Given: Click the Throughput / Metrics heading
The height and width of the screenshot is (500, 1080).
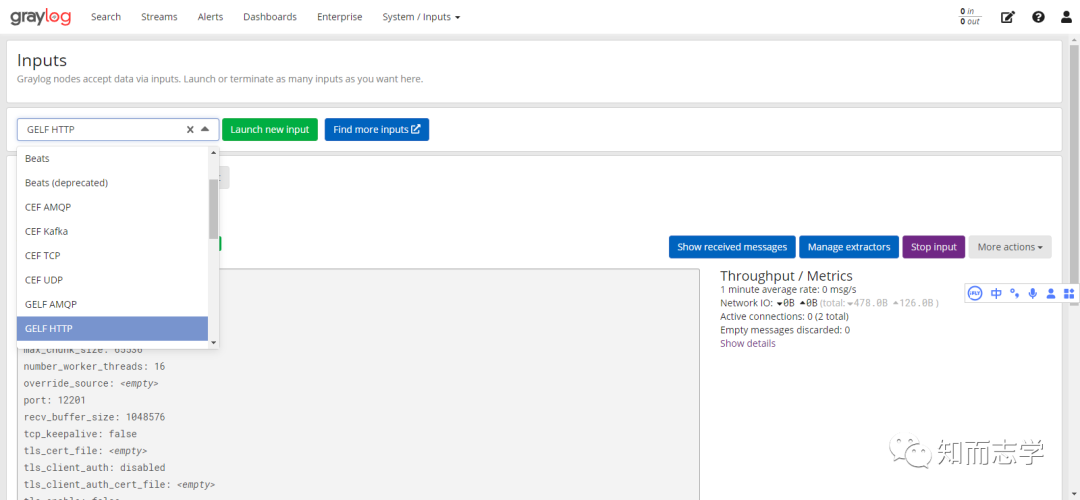Looking at the screenshot, I should click(787, 276).
